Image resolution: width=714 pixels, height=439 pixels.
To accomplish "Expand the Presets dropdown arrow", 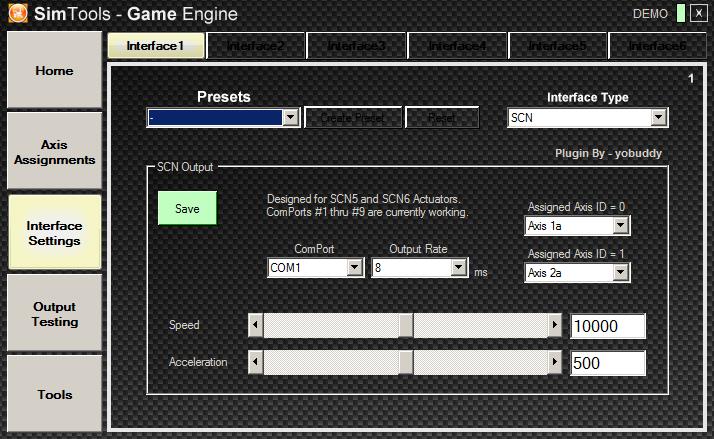I will [291, 117].
